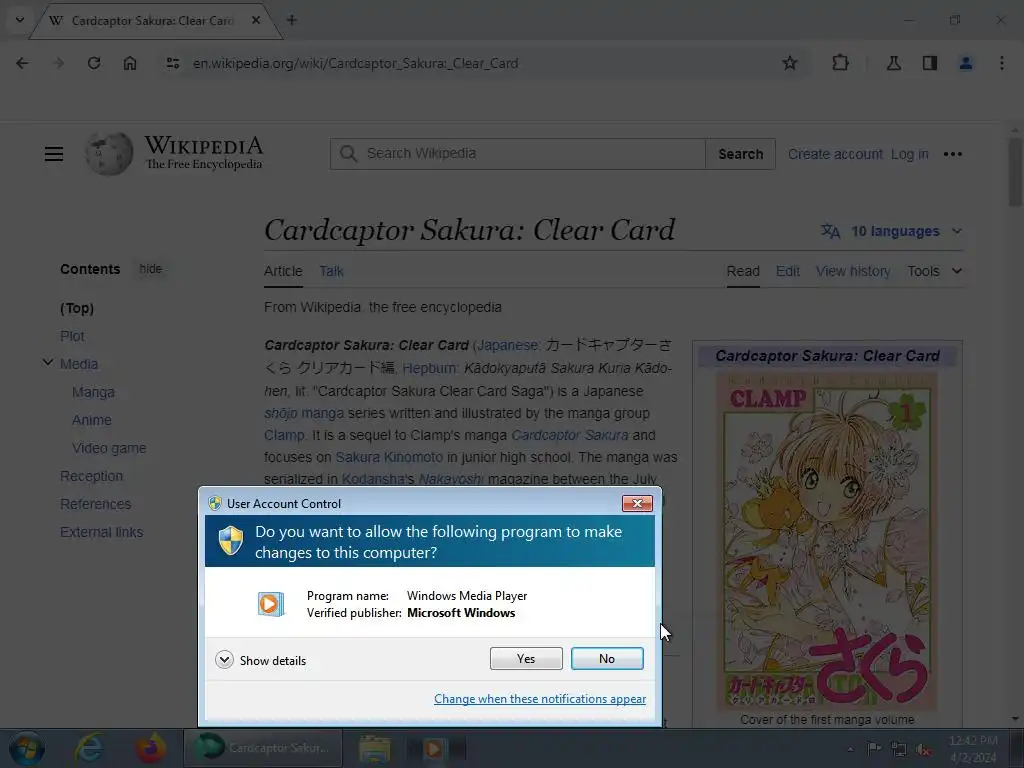The width and height of the screenshot is (1024, 768).
Task: Click No in User Account Control dialog
Action: click(607, 658)
